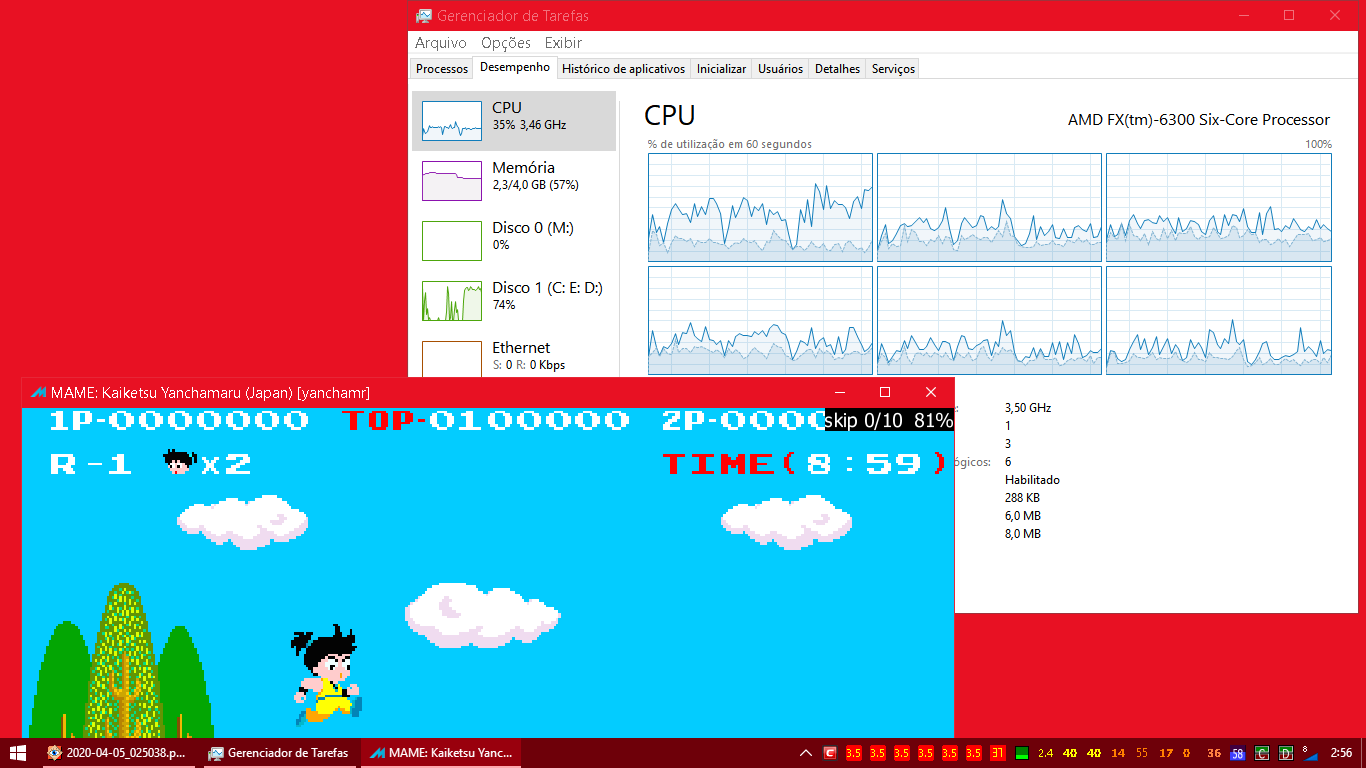Screen dimensions: 1366x768
Task: Maximize the MAME window
Action: pyautogui.click(x=885, y=392)
